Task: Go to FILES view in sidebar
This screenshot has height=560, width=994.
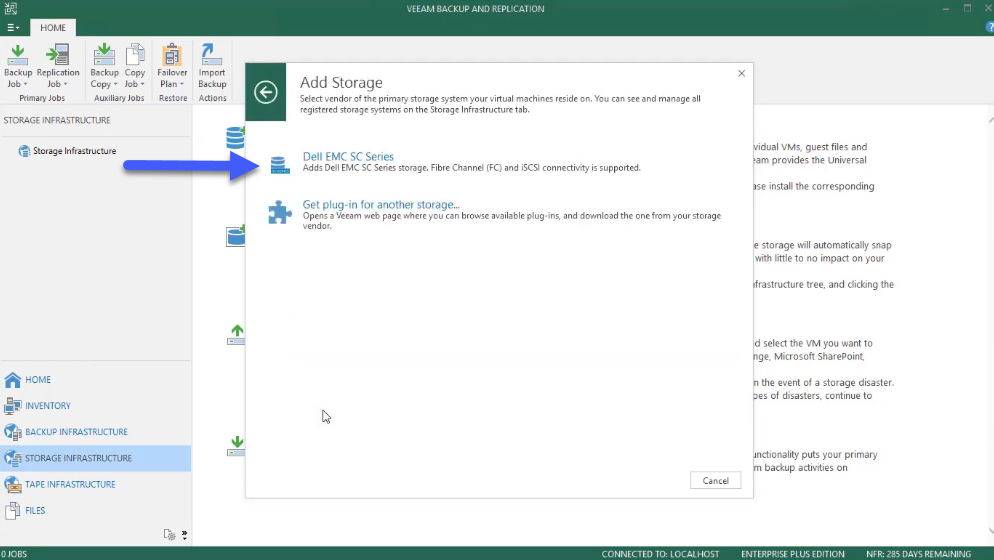Action: pos(35,511)
